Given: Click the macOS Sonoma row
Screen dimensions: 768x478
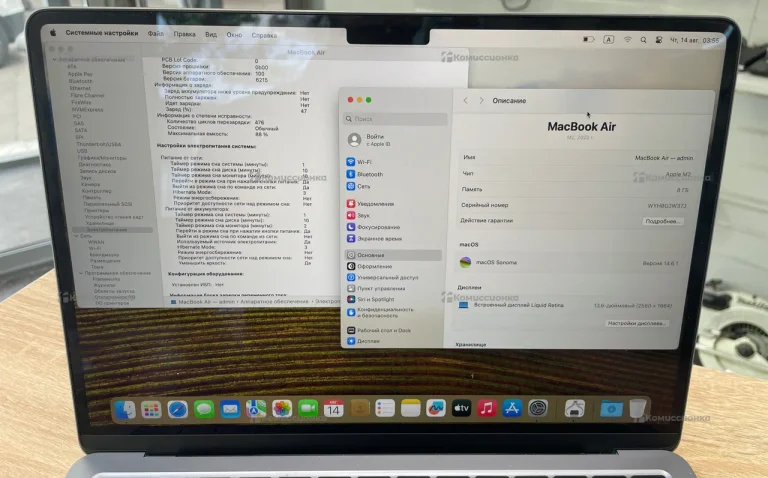Looking at the screenshot, I should [x=568, y=263].
